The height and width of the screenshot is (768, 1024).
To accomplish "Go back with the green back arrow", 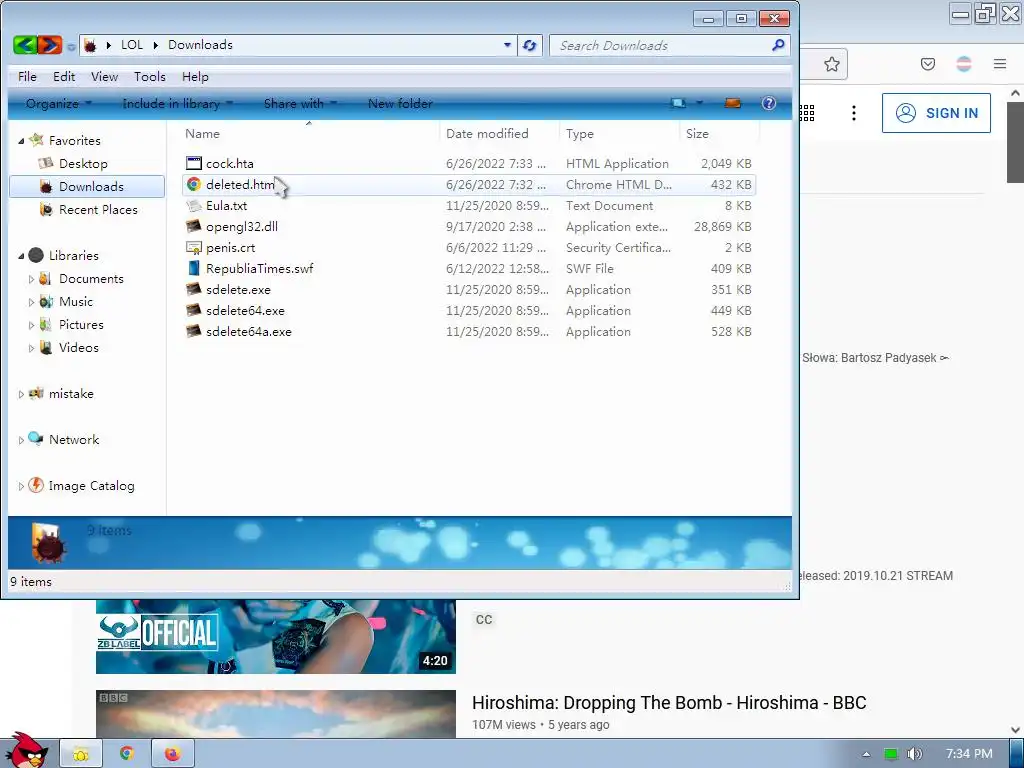I will [x=25, y=44].
